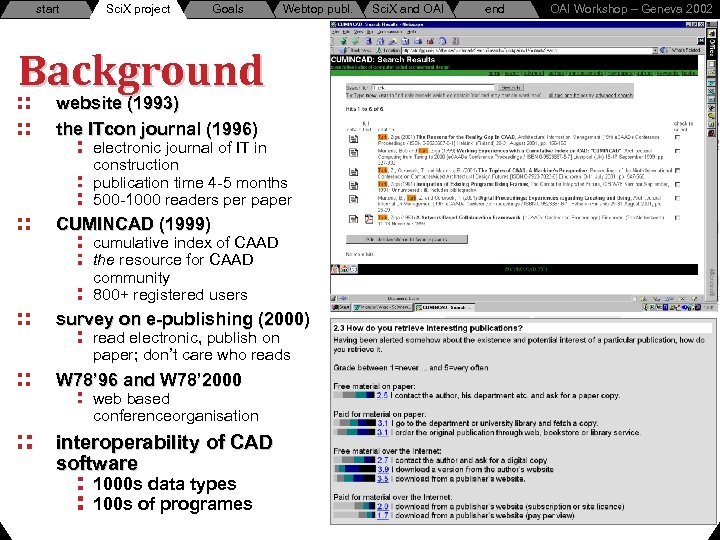Screen dimensions: 720x540
Task: Switch to 'SciX and OAI' slide tab
Action: tap(408, 9)
